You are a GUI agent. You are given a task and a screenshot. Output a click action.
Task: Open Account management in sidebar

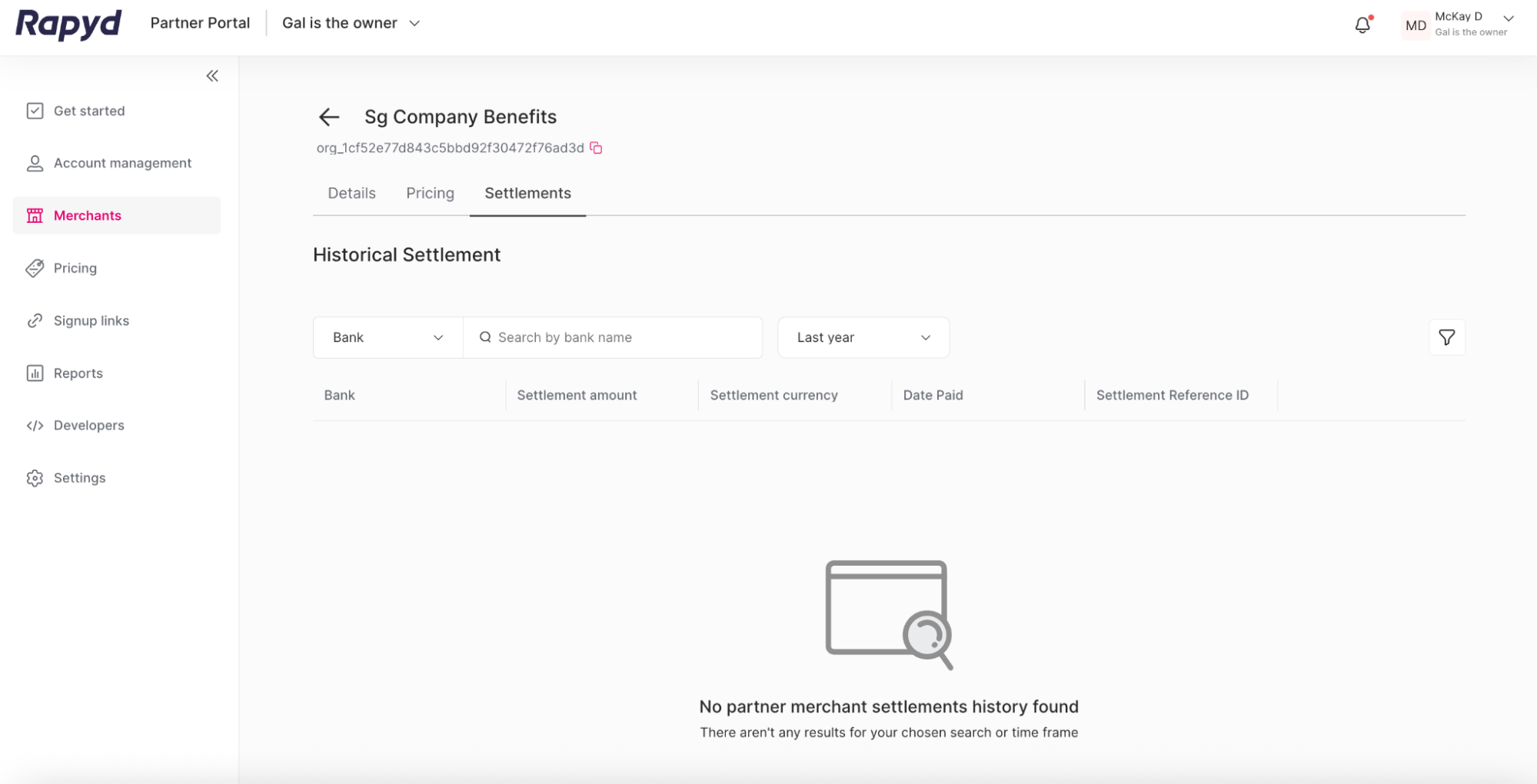coord(116,163)
